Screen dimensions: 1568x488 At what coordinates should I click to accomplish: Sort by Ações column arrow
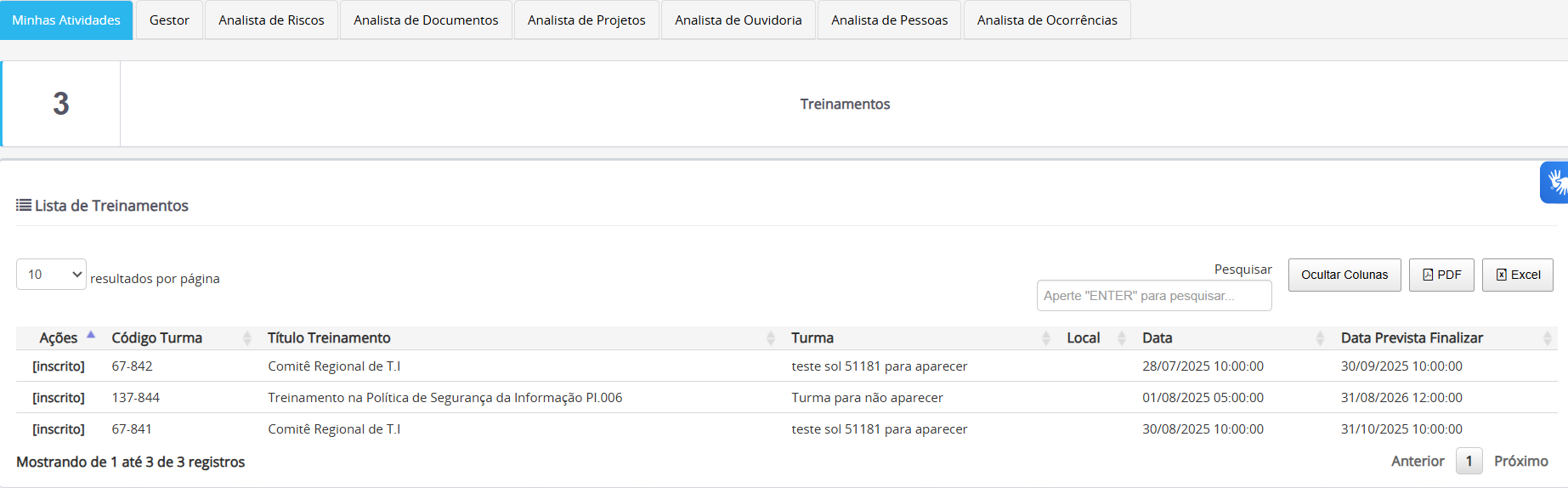pos(91,336)
